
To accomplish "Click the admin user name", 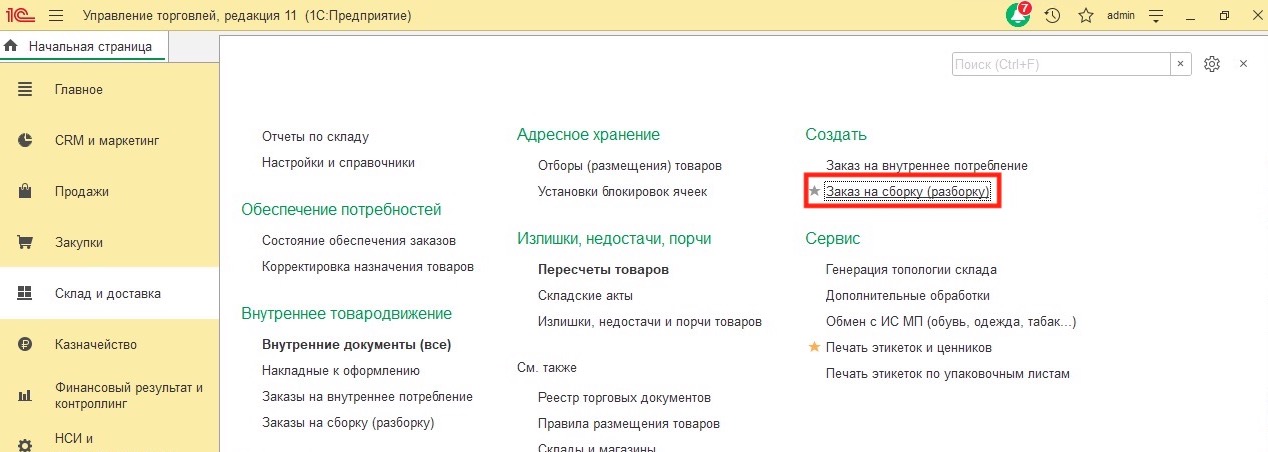I will pos(1120,16).
